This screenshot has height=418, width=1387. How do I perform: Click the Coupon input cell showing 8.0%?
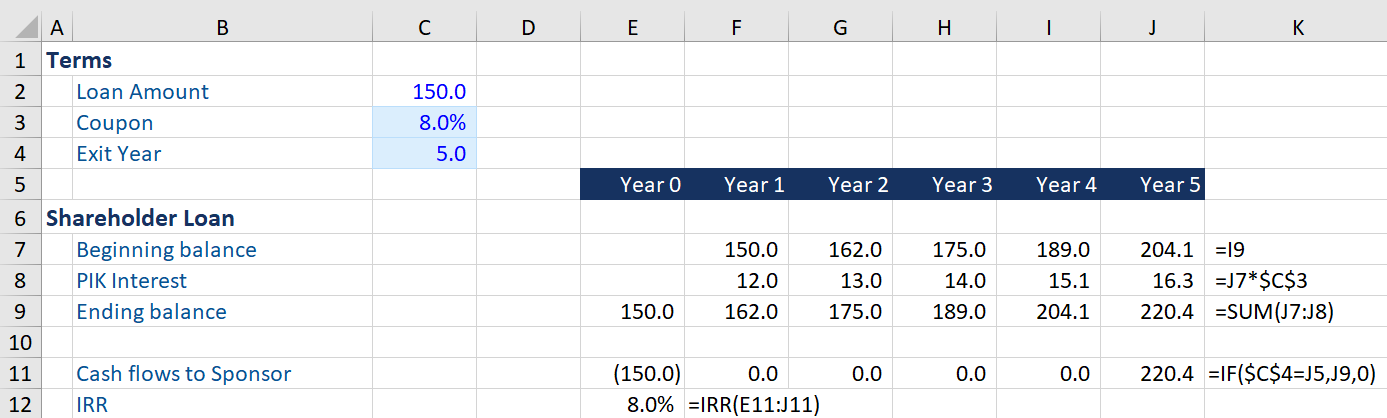pos(424,123)
